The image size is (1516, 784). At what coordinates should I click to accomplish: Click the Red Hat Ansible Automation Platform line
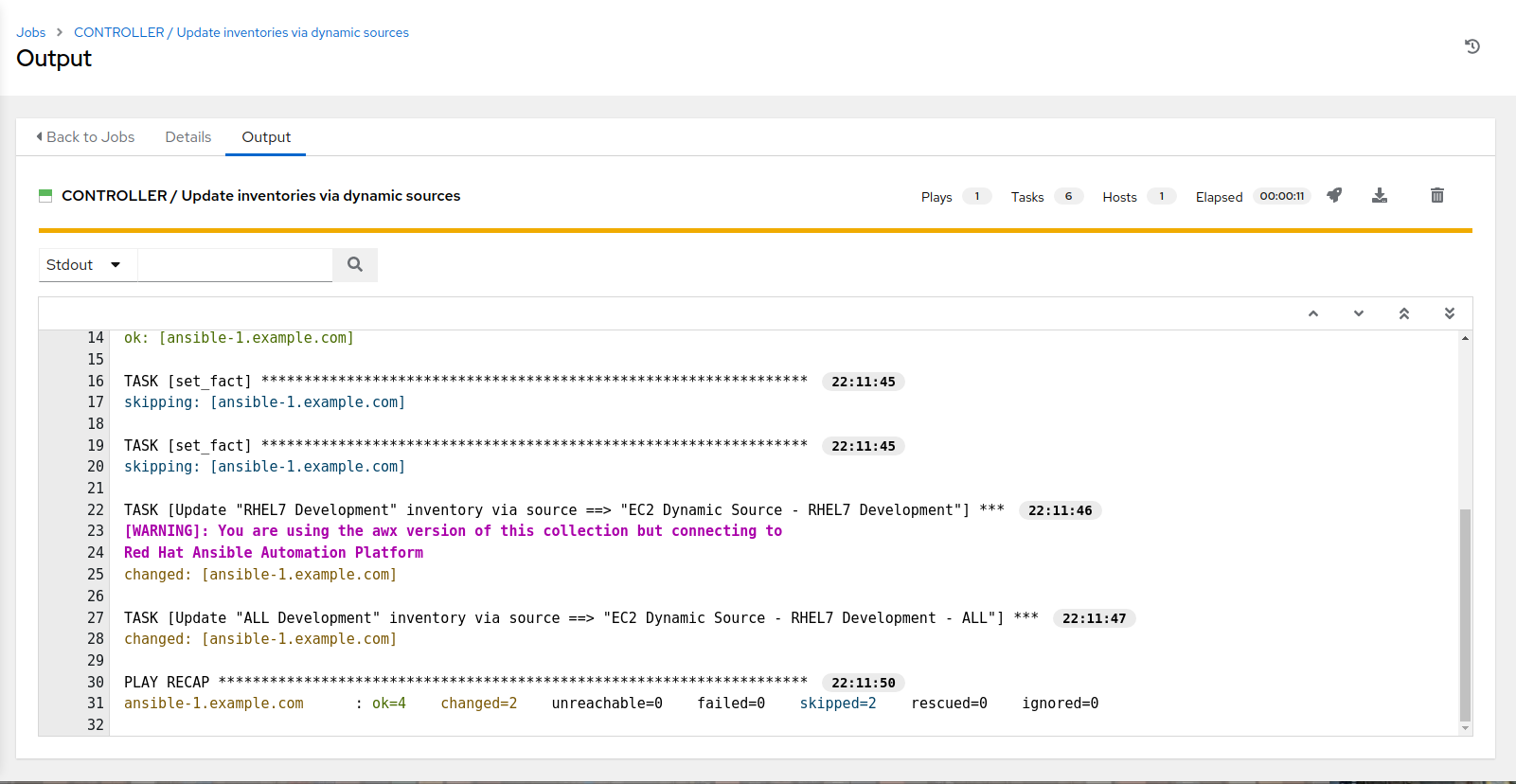(x=274, y=553)
